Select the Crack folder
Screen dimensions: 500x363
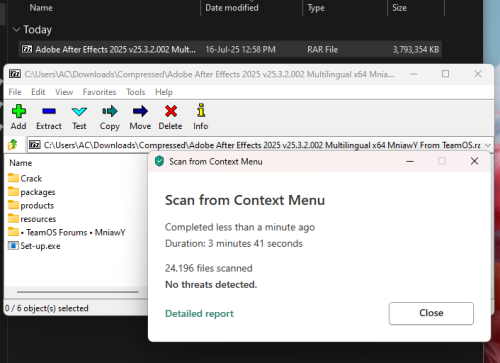point(25,178)
